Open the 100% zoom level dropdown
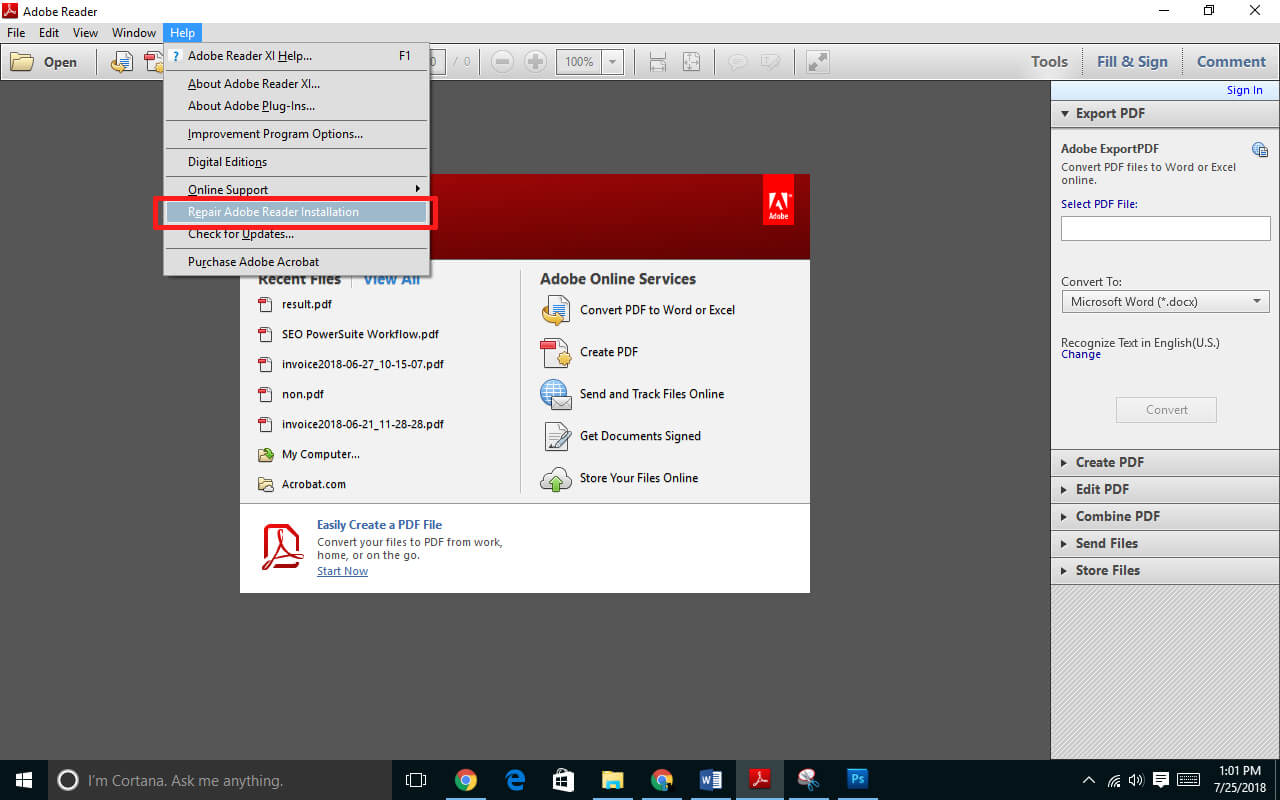The width and height of the screenshot is (1280, 800). pyautogui.click(x=613, y=62)
